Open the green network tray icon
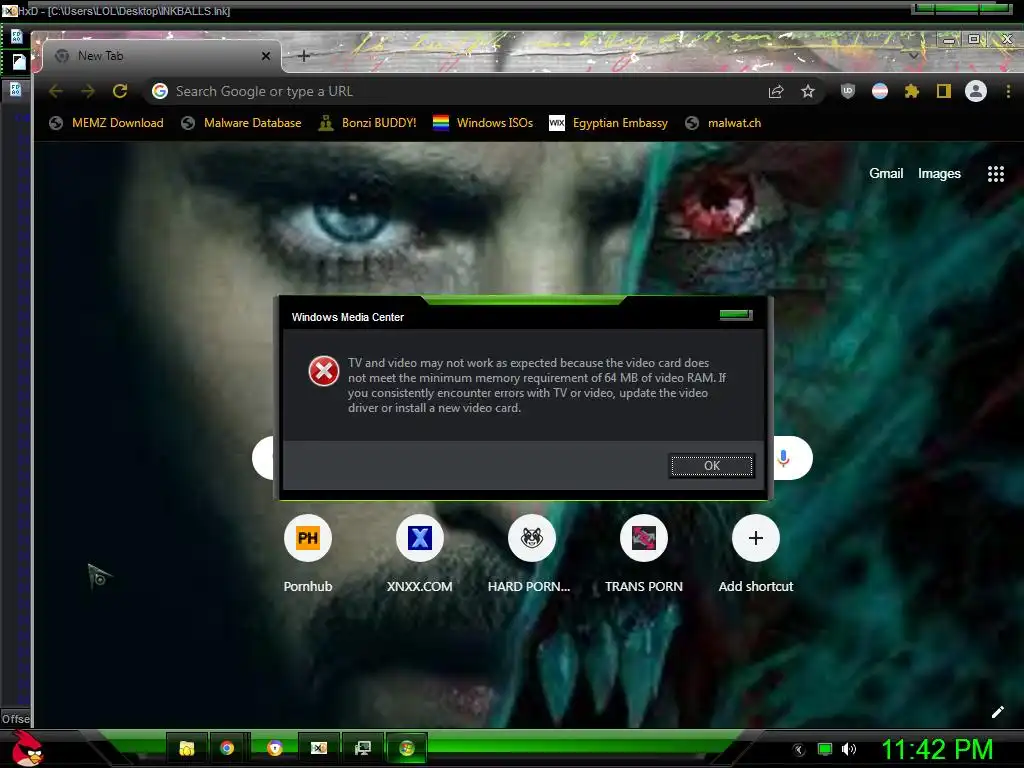 (x=825, y=750)
